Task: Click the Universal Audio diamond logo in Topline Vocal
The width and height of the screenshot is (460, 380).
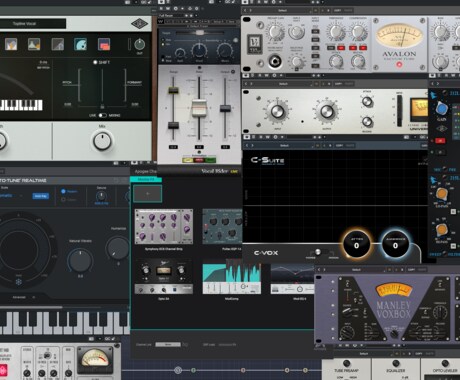Action: [139, 24]
